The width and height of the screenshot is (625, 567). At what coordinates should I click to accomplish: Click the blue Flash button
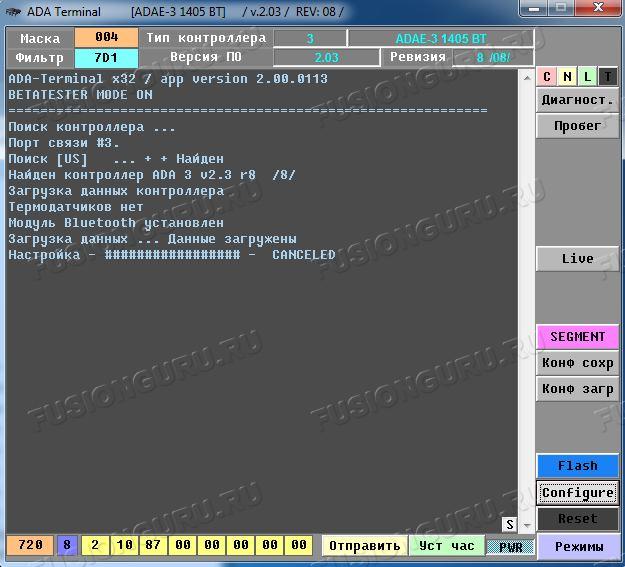(578, 466)
